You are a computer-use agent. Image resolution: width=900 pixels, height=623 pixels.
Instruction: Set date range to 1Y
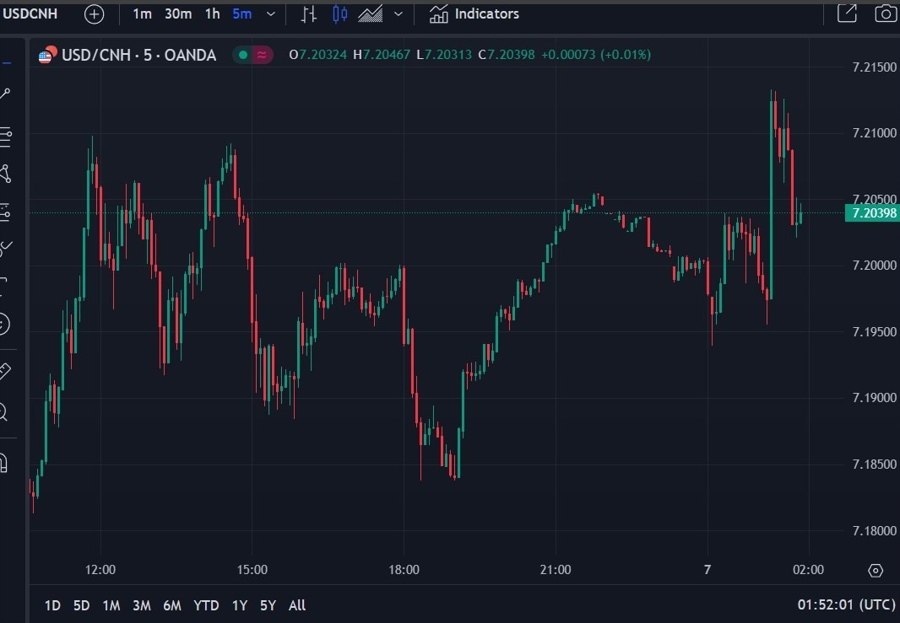pyautogui.click(x=239, y=605)
